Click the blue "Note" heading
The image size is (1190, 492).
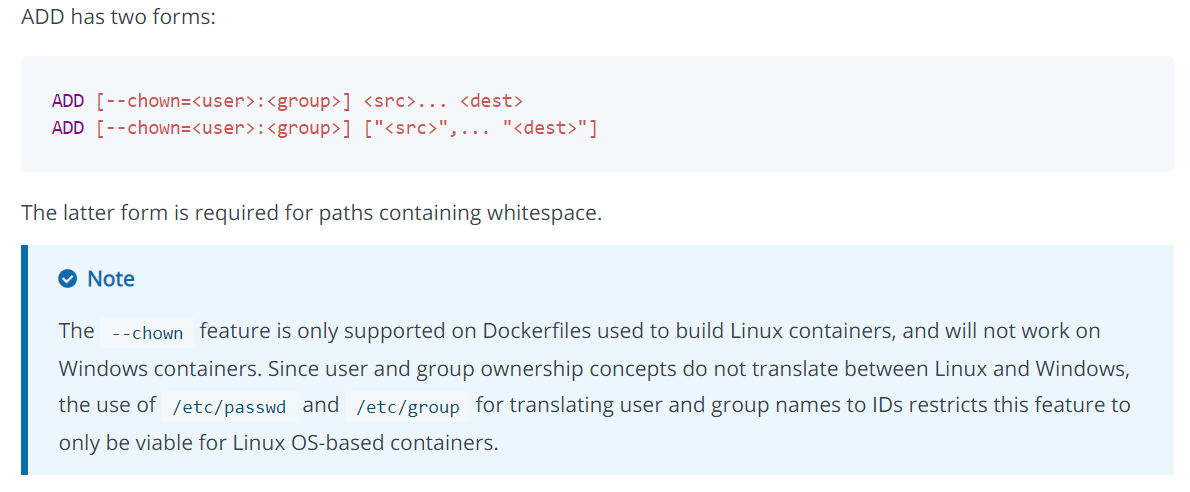(x=111, y=279)
